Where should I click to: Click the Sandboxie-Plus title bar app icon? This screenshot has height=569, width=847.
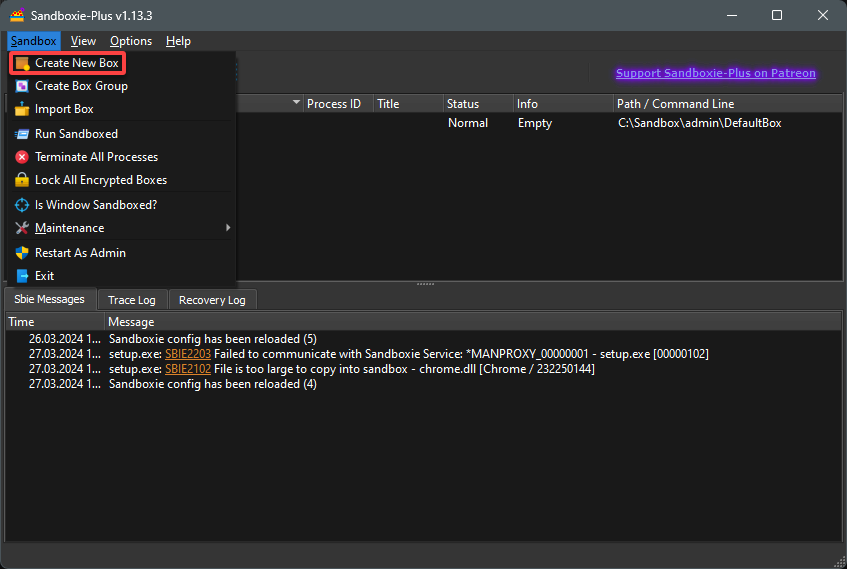click(17, 15)
